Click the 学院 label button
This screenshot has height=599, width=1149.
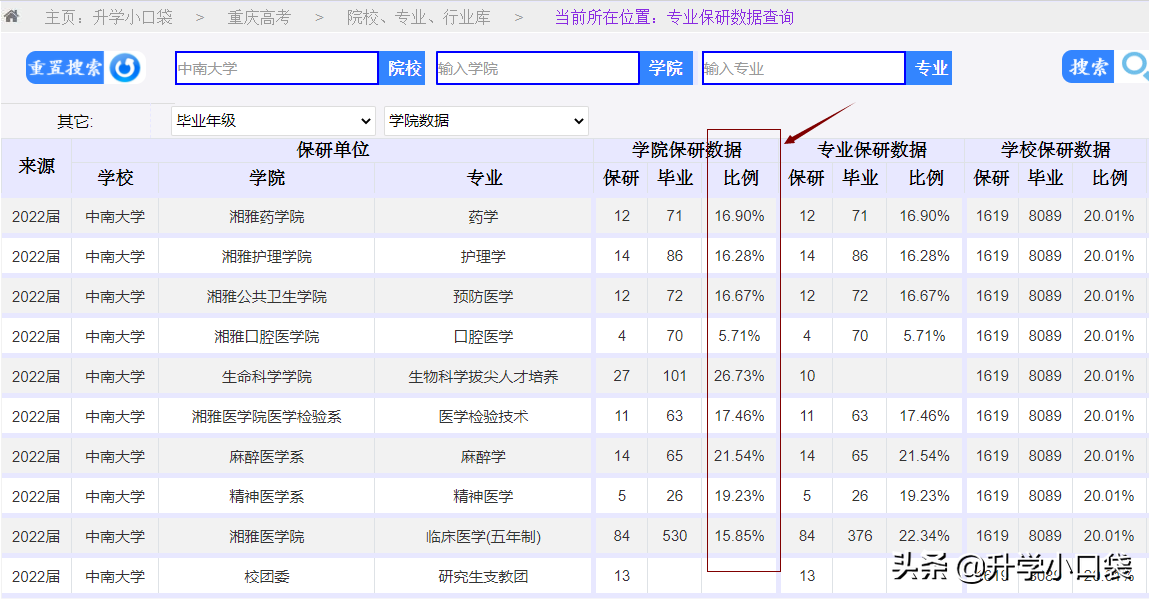point(666,67)
